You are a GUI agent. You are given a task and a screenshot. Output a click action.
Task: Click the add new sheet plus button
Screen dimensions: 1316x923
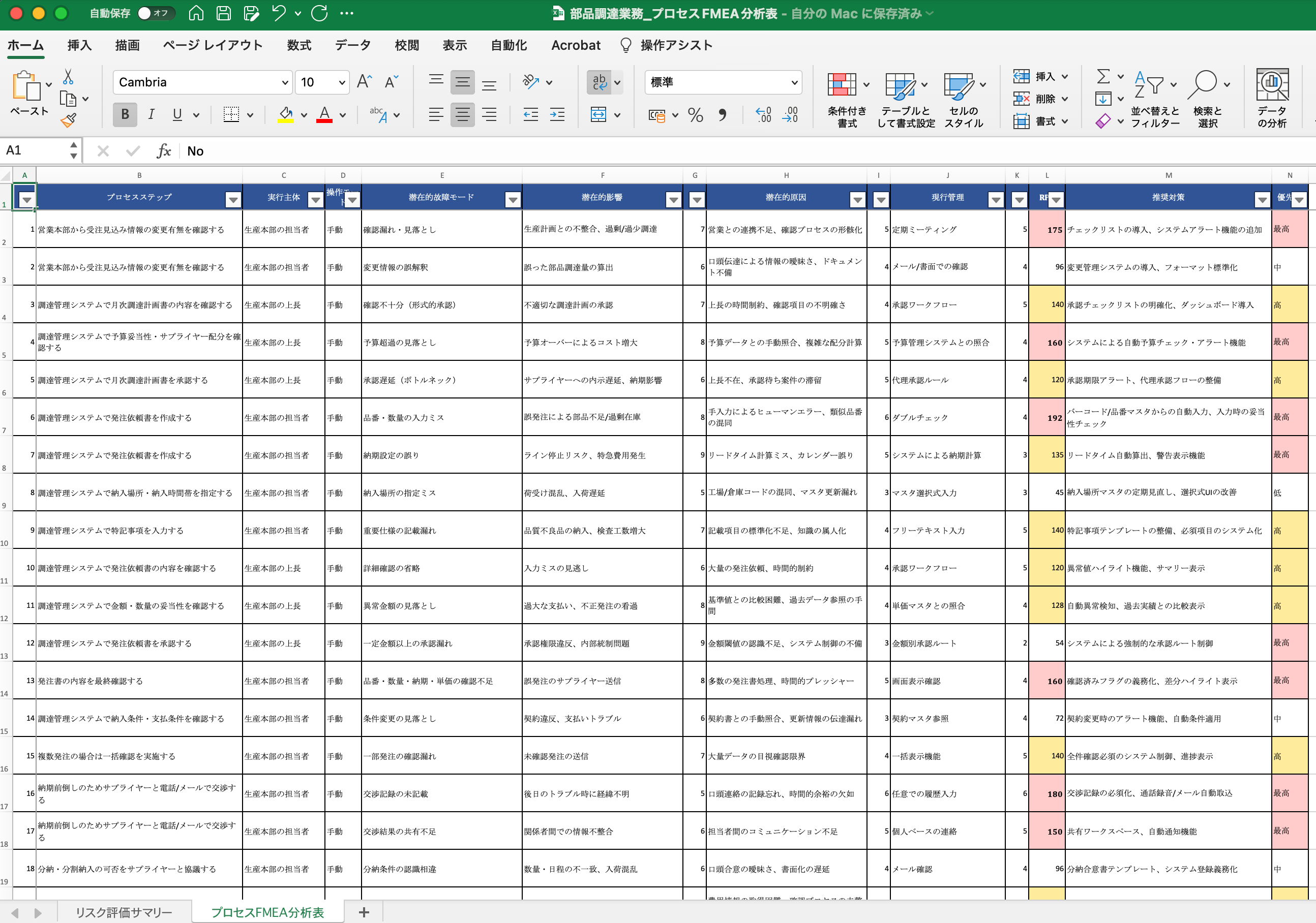(x=364, y=912)
